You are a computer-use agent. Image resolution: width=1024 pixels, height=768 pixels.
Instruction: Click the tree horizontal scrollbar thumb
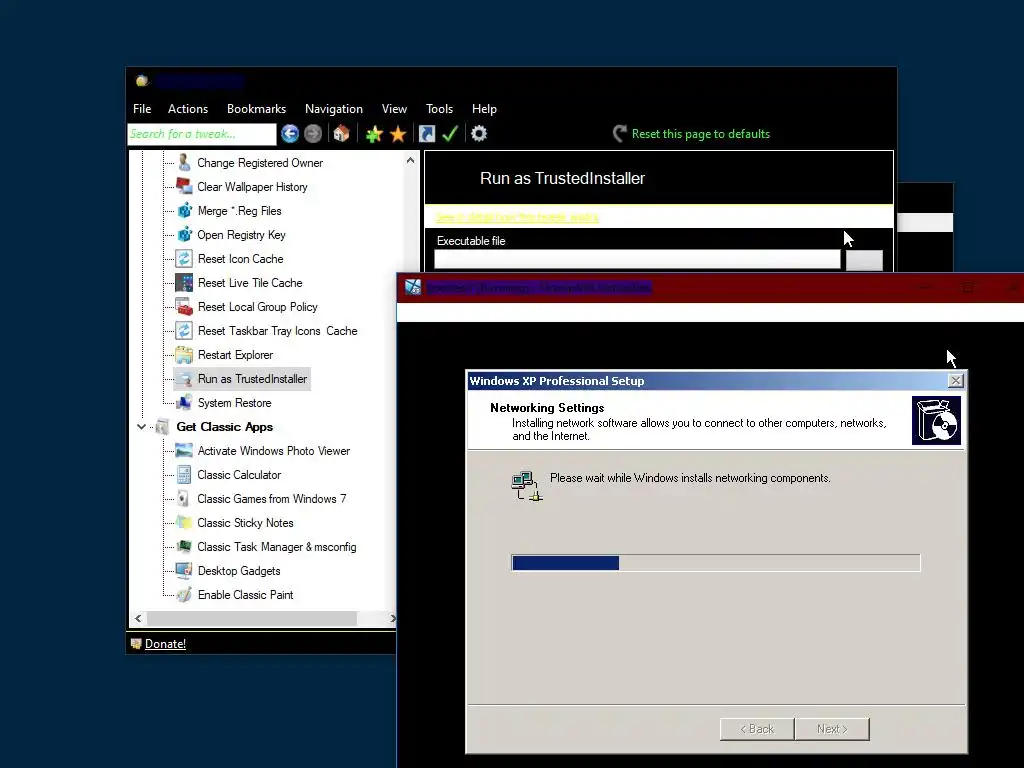(x=251, y=618)
